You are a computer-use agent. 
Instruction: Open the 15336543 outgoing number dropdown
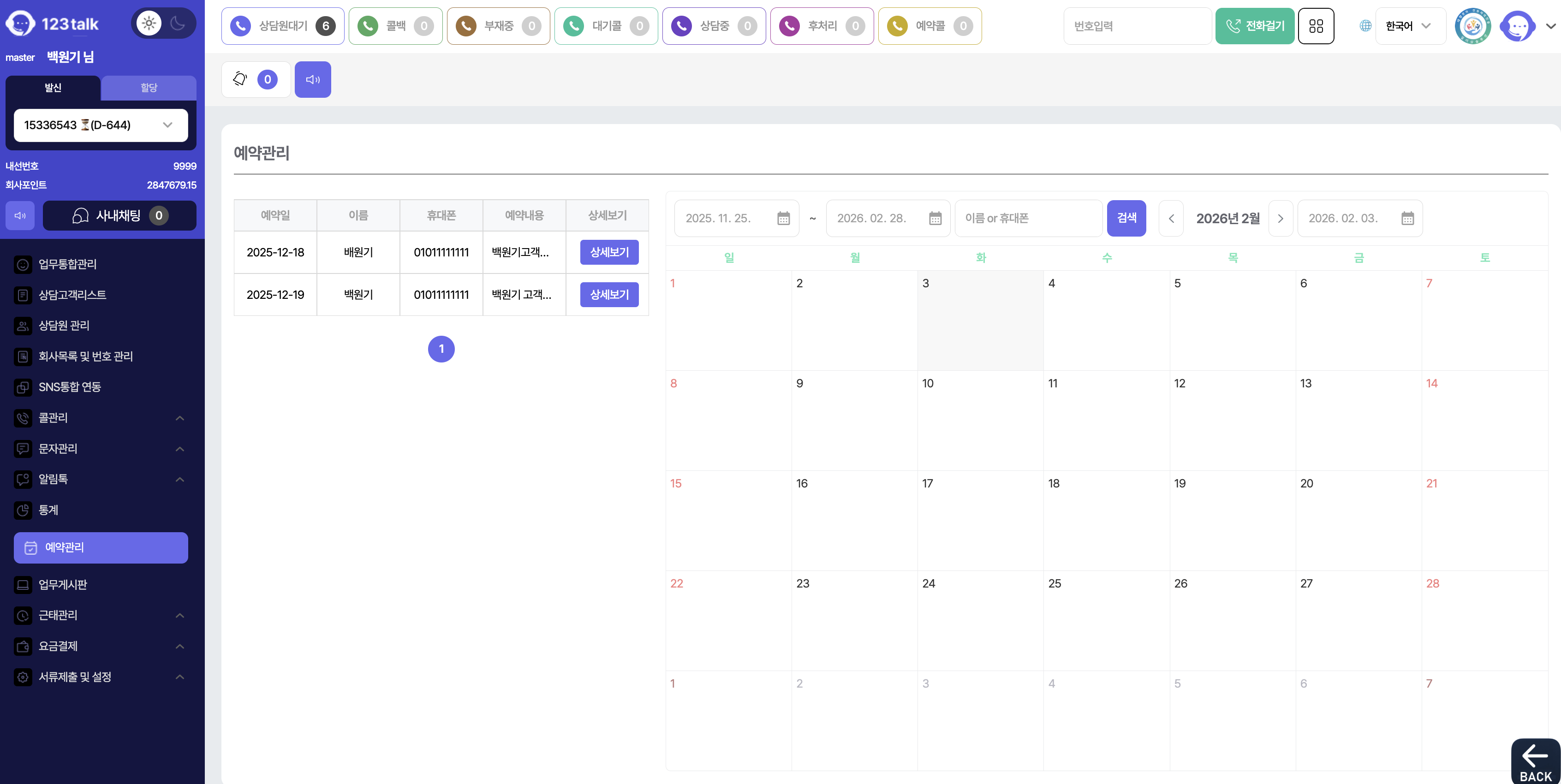click(x=101, y=125)
